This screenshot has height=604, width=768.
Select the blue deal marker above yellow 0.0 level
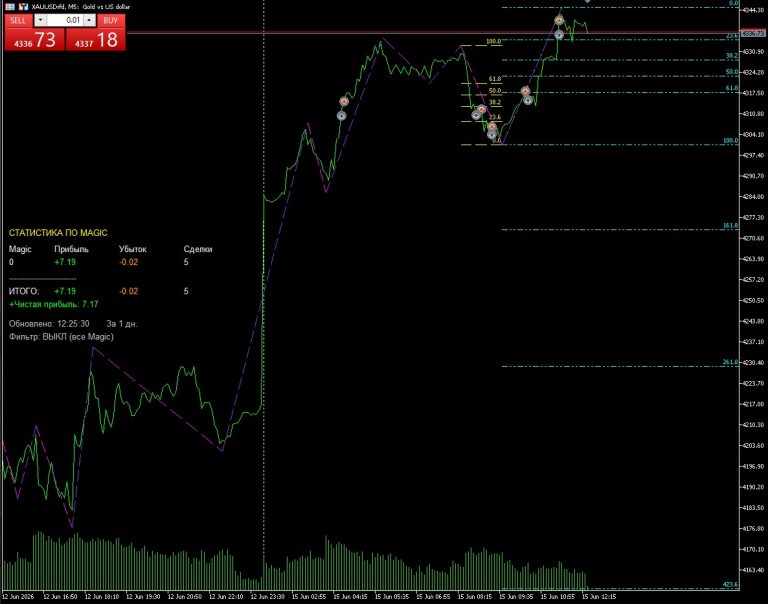click(x=492, y=135)
